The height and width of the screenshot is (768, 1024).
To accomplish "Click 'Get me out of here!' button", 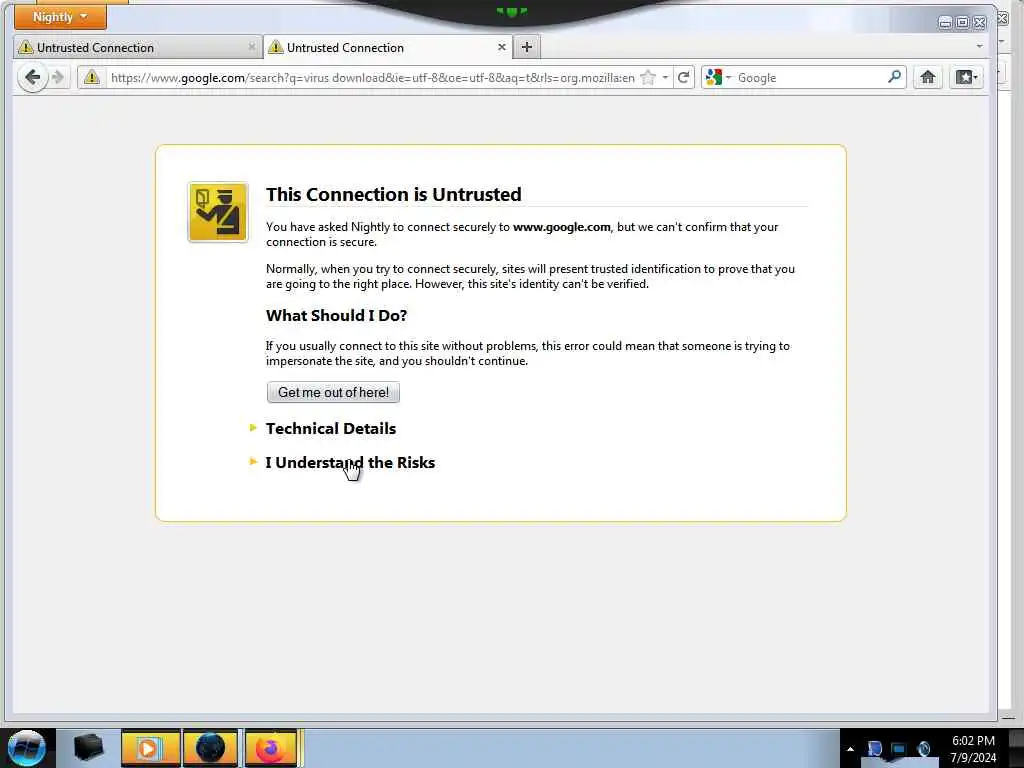I will (x=333, y=392).
